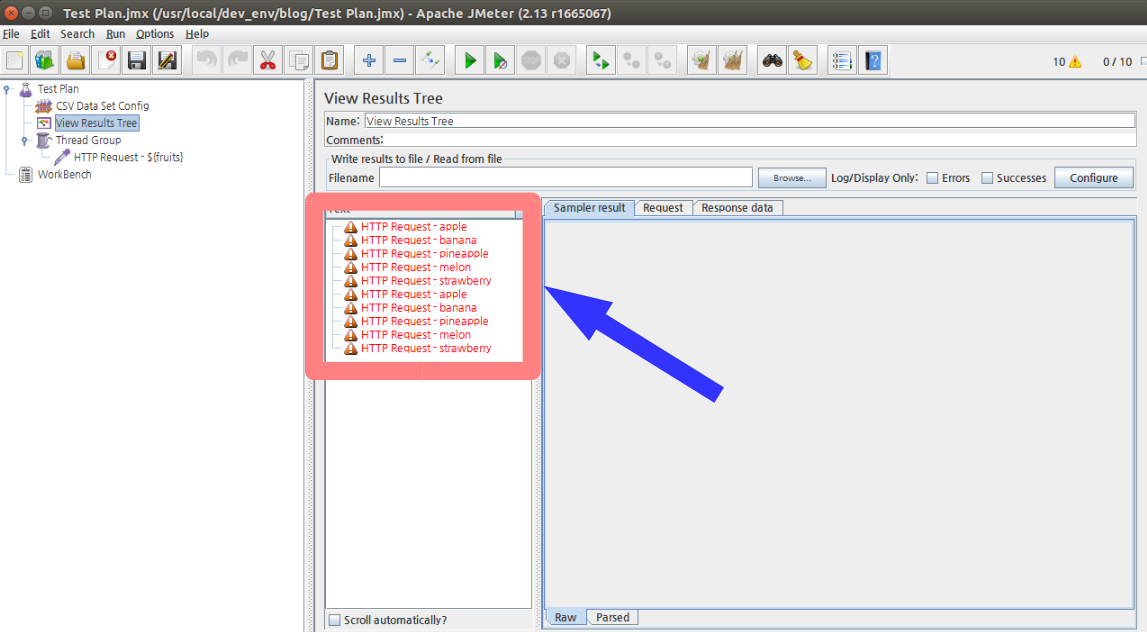Open the File menu
Screen dimensions: 1147x632
point(11,34)
